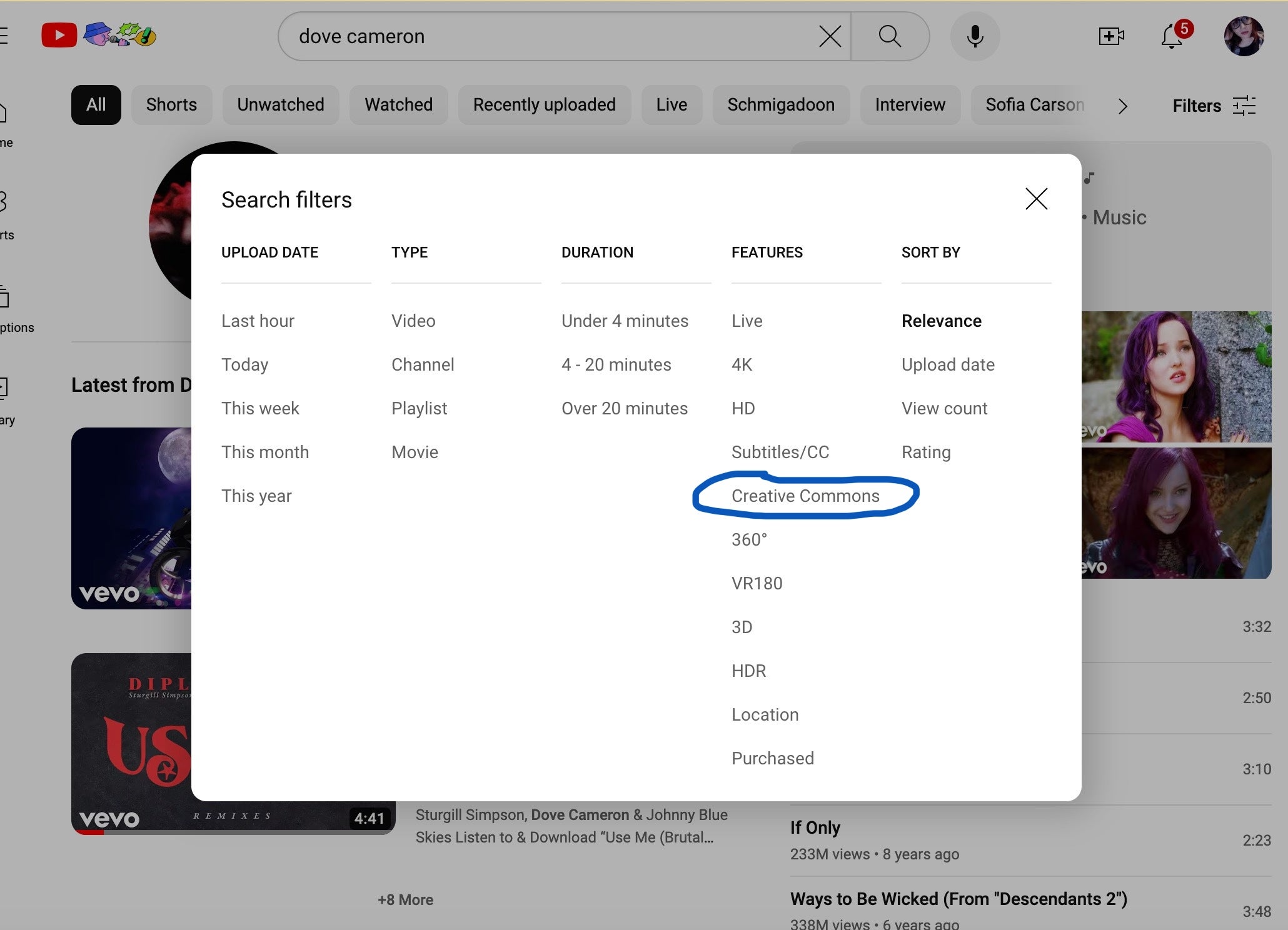The image size is (1288, 930).
Task: Enable the 3D feature filter
Action: point(742,627)
